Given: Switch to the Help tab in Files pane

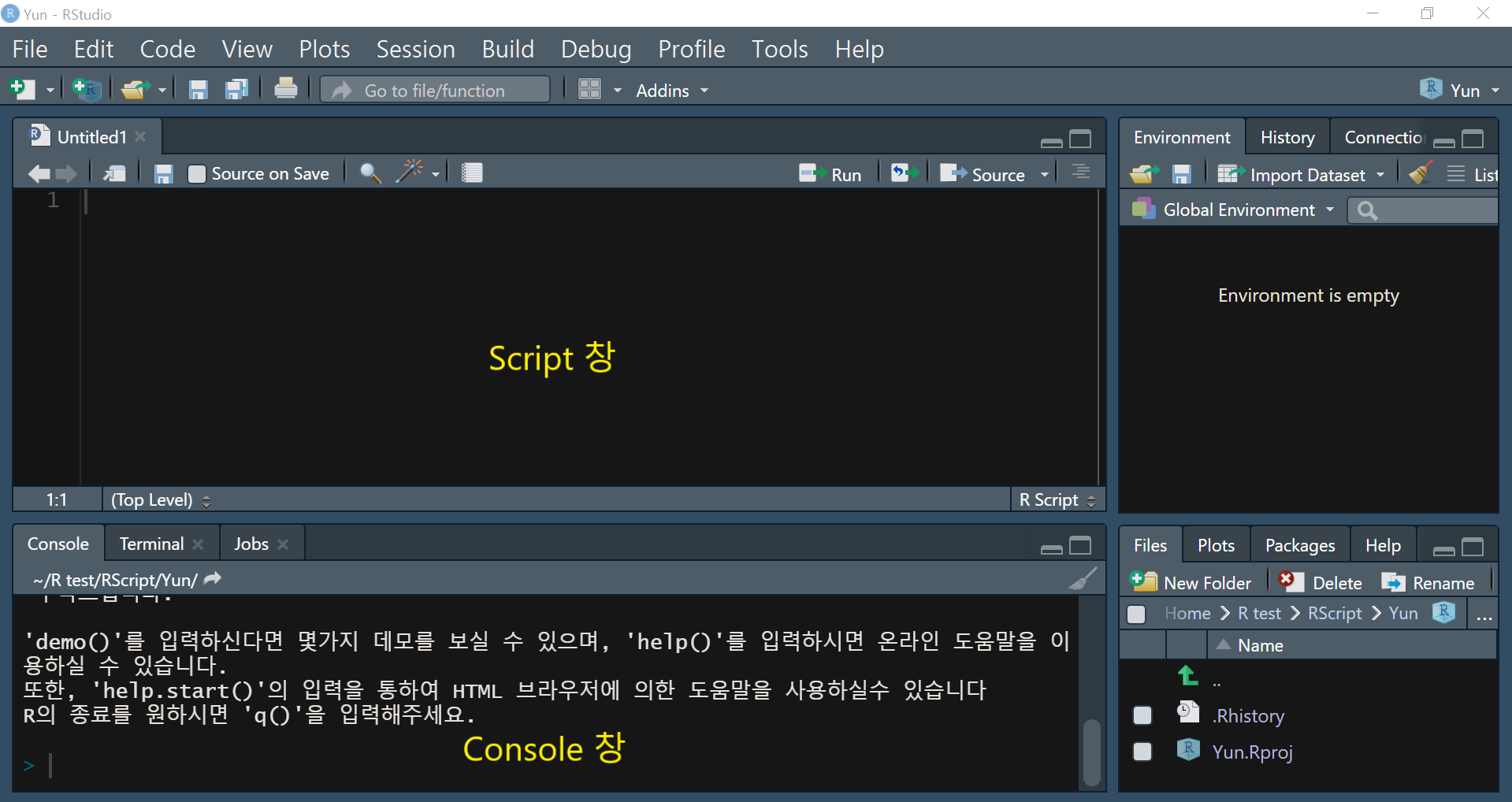Looking at the screenshot, I should (x=1383, y=545).
